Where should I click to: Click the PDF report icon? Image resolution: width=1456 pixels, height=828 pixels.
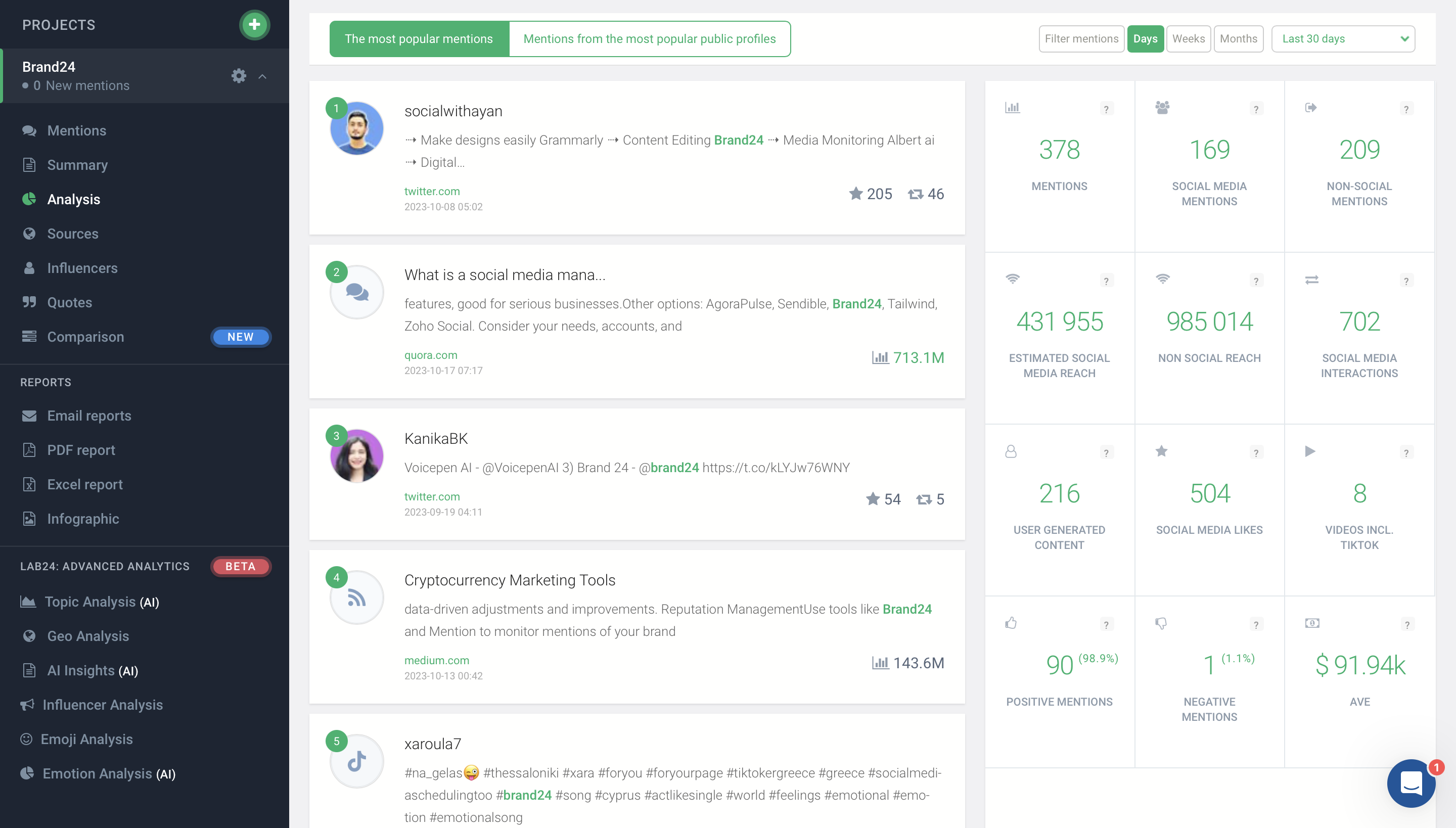click(x=29, y=450)
